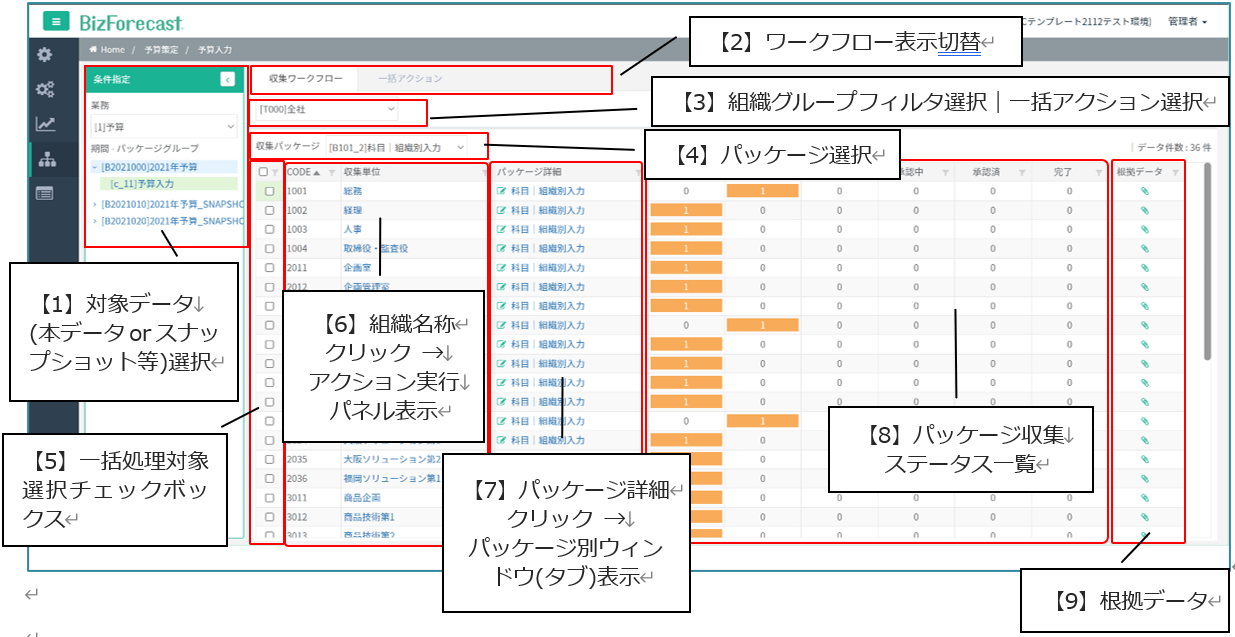Image resolution: width=1235 pixels, height=637 pixels.
Task: Click the green hamburger menu button
Action: (56, 21)
